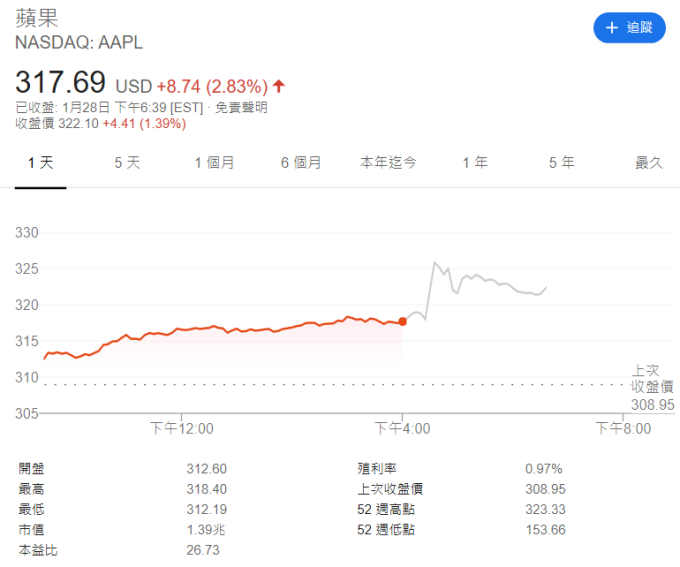Viewport: 680px width, 567px height.
Task: Click the plus icon in 追蹤 button
Action: [x=611, y=28]
